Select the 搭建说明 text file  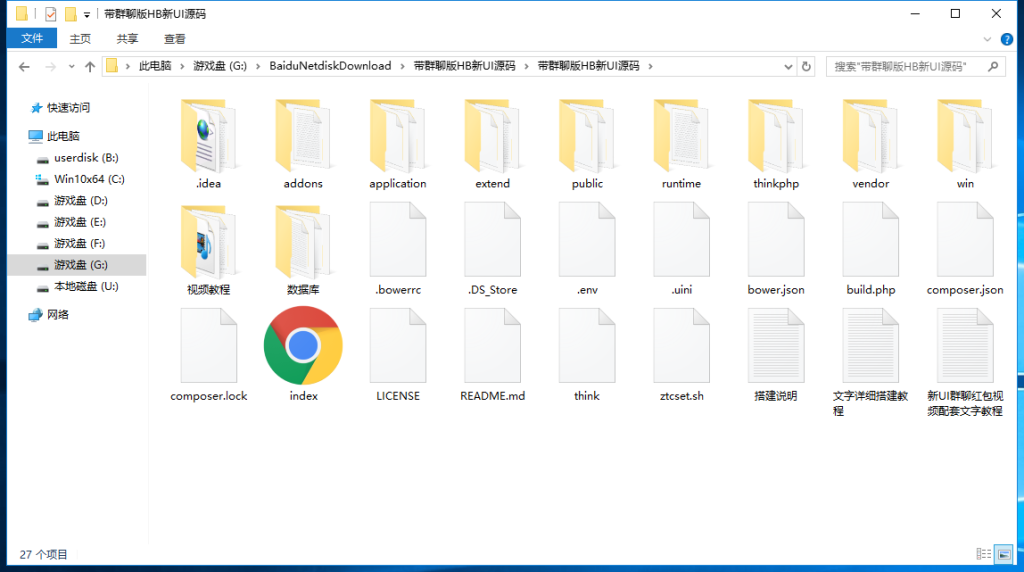click(776, 356)
